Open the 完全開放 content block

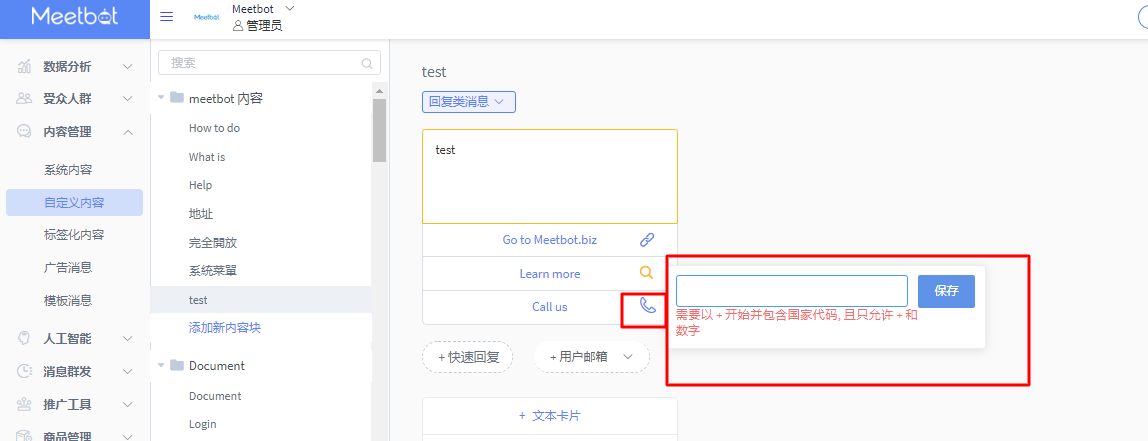213,242
